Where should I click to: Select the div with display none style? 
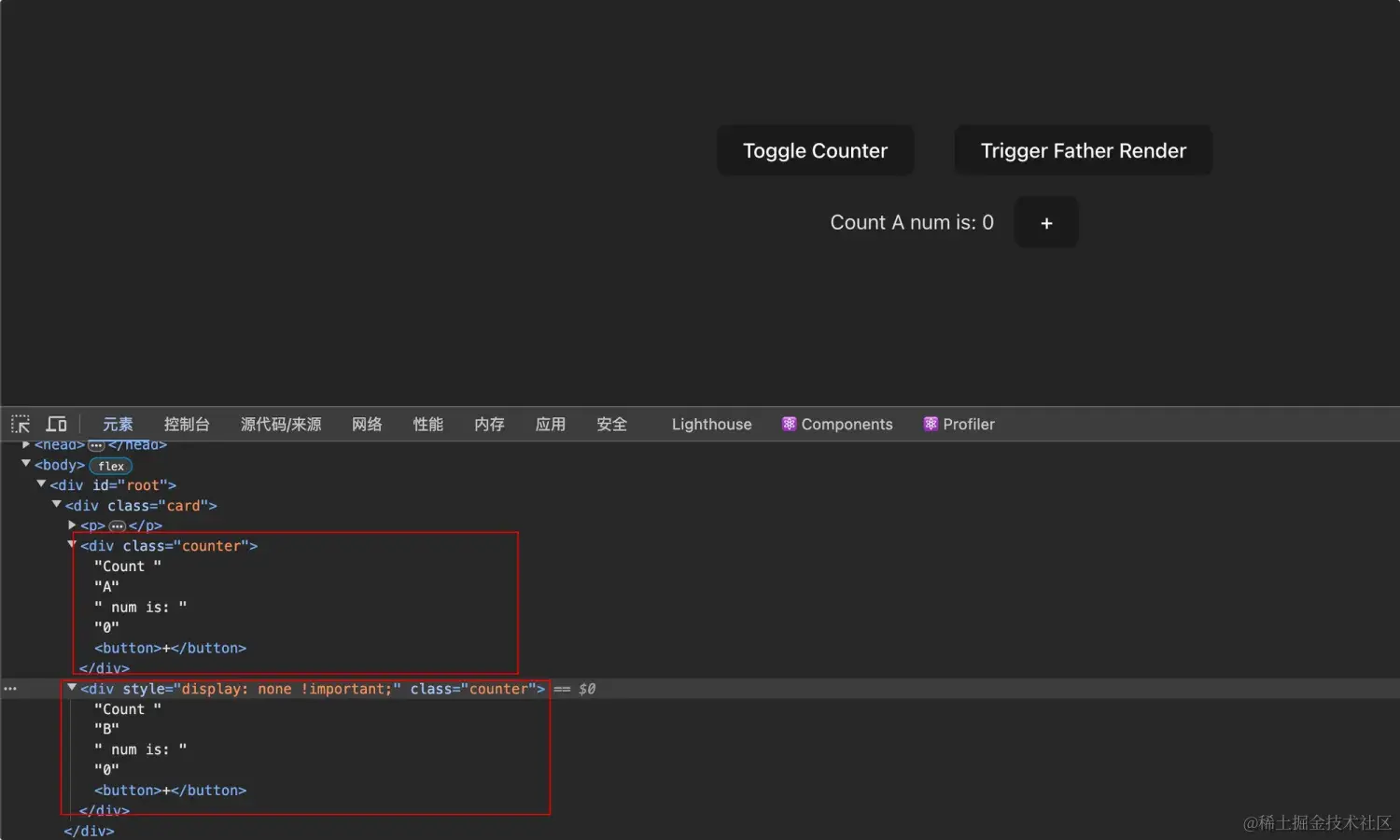click(x=308, y=688)
